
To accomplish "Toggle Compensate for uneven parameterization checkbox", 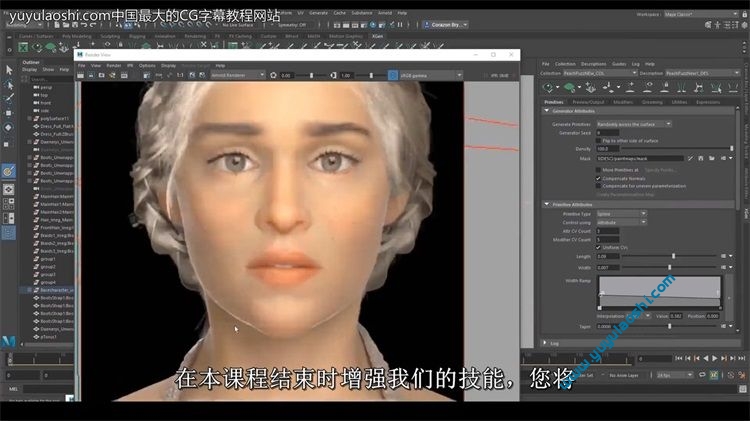I will point(598,186).
